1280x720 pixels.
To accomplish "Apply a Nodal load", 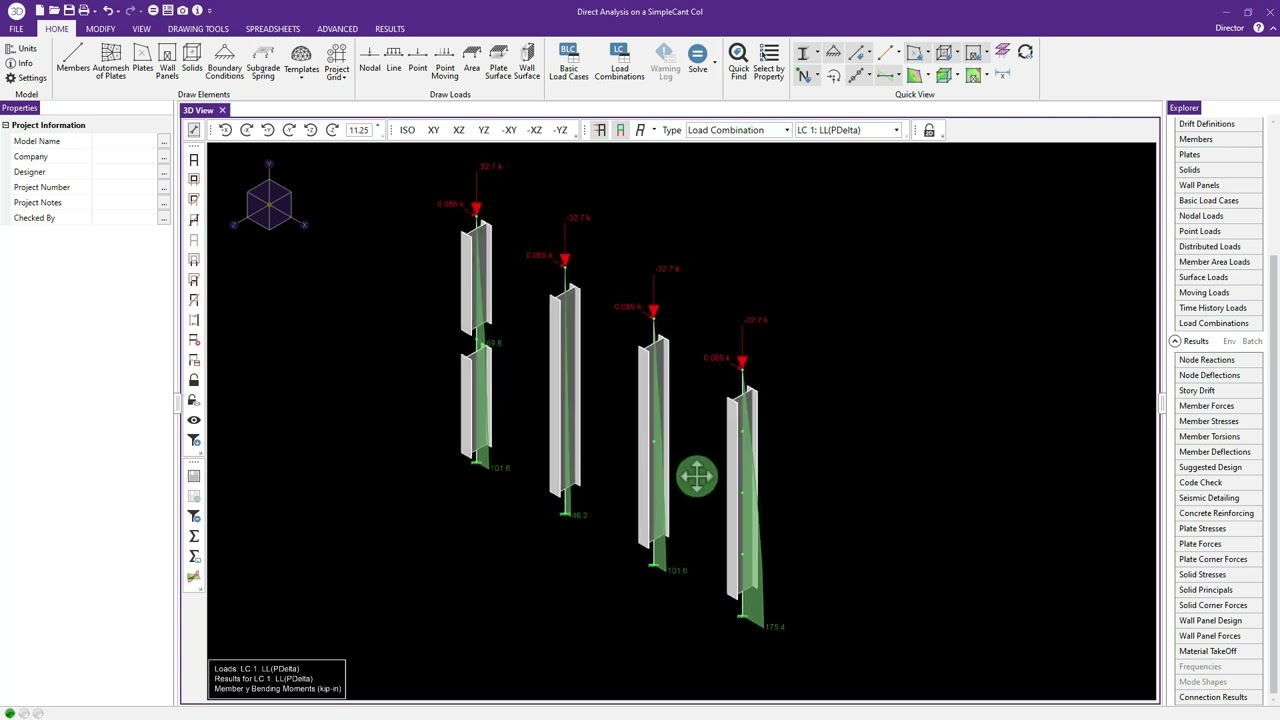I will click(x=370, y=60).
